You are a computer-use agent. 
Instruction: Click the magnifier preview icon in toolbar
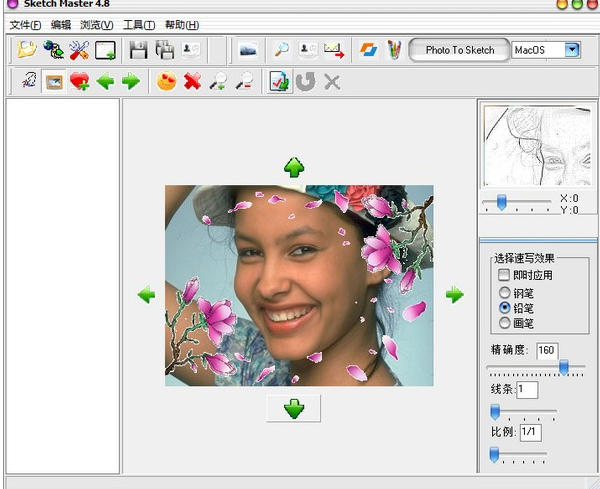click(282, 50)
